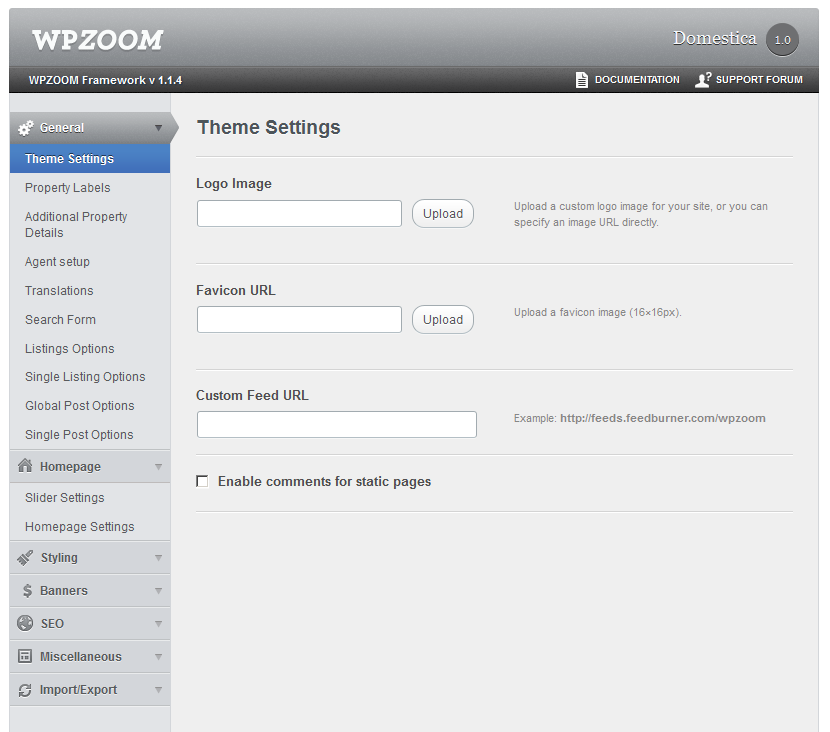Expand the SEO section arrow
830x732 pixels.
point(158,624)
